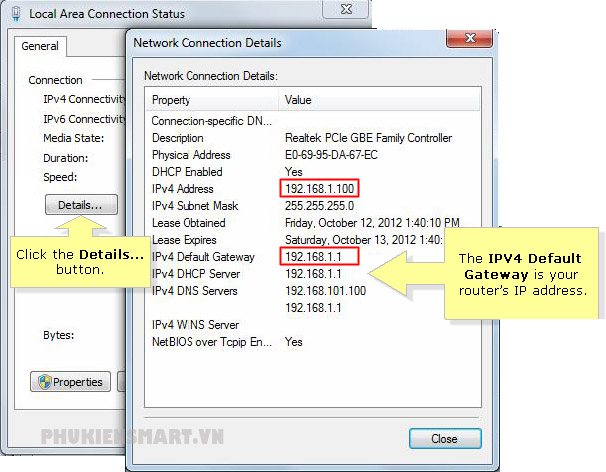Screen dimensions: 606x472
Task: Select the Realtek PCIe GBE Family Controller text
Action: [368, 138]
